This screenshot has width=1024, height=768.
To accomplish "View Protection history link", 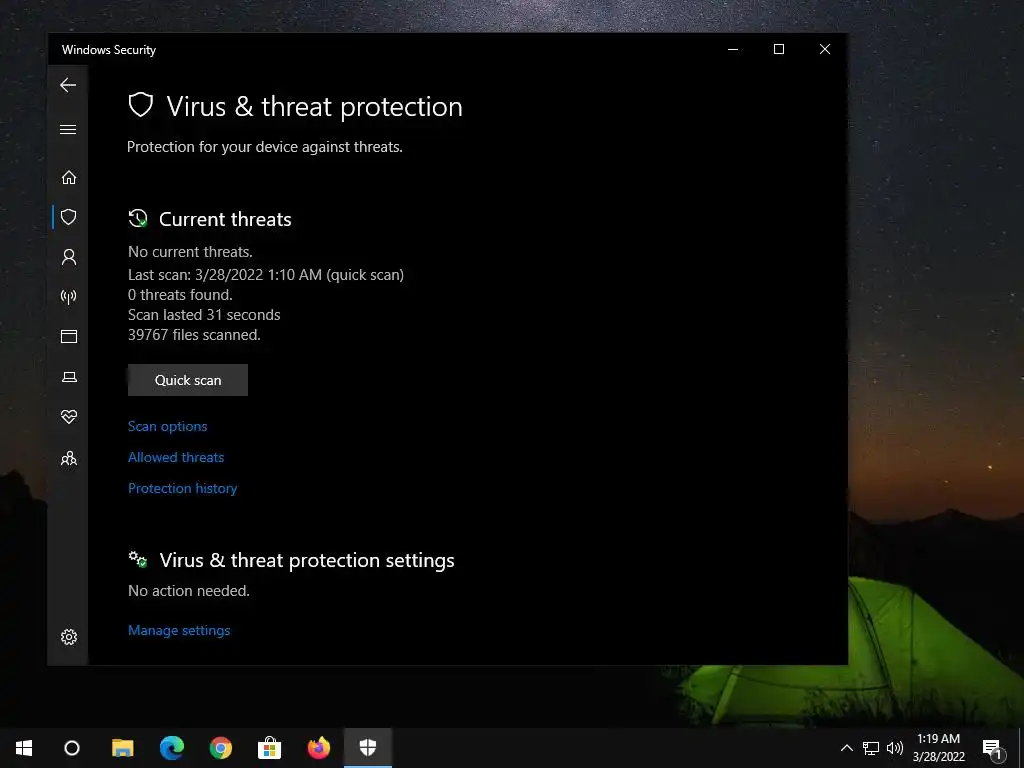I will click(182, 488).
